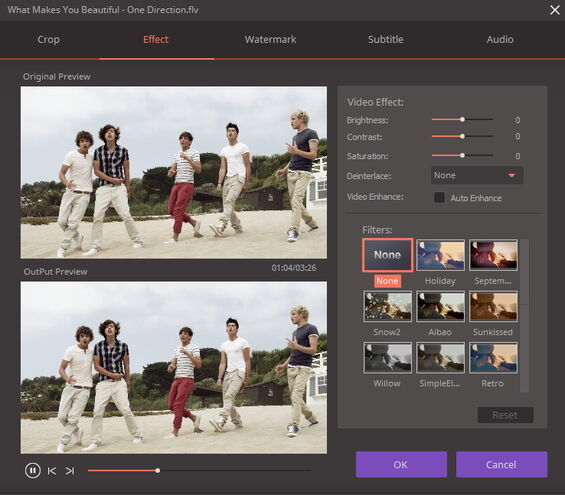Click the Reset button
This screenshot has height=495, width=565.
[x=506, y=415]
